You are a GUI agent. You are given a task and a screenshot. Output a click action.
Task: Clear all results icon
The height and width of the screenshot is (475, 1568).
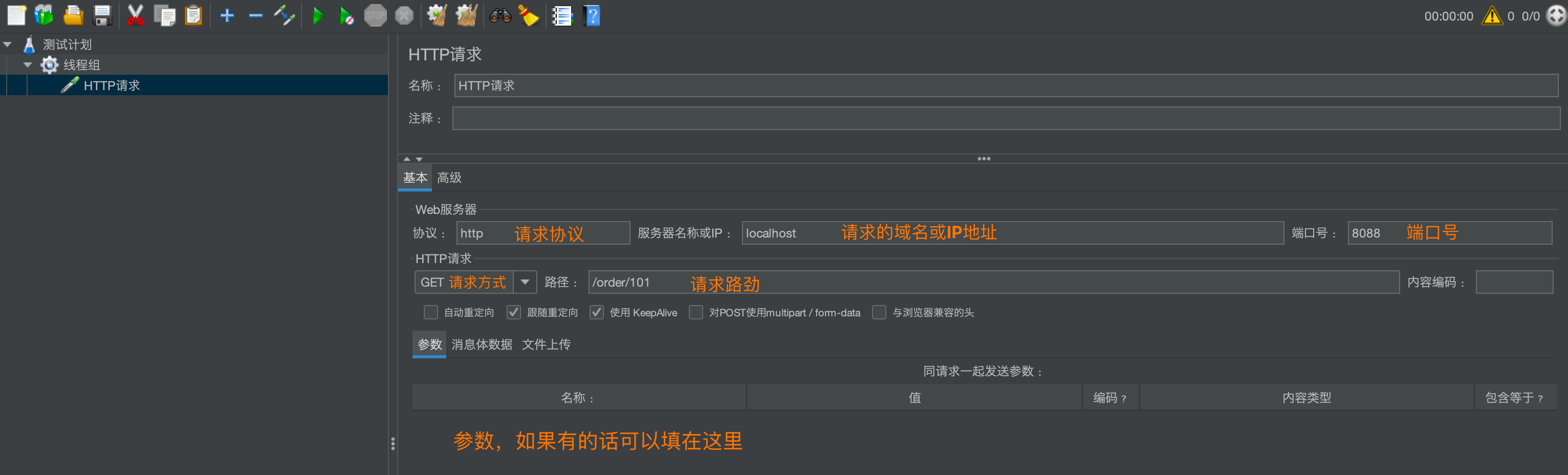point(467,15)
